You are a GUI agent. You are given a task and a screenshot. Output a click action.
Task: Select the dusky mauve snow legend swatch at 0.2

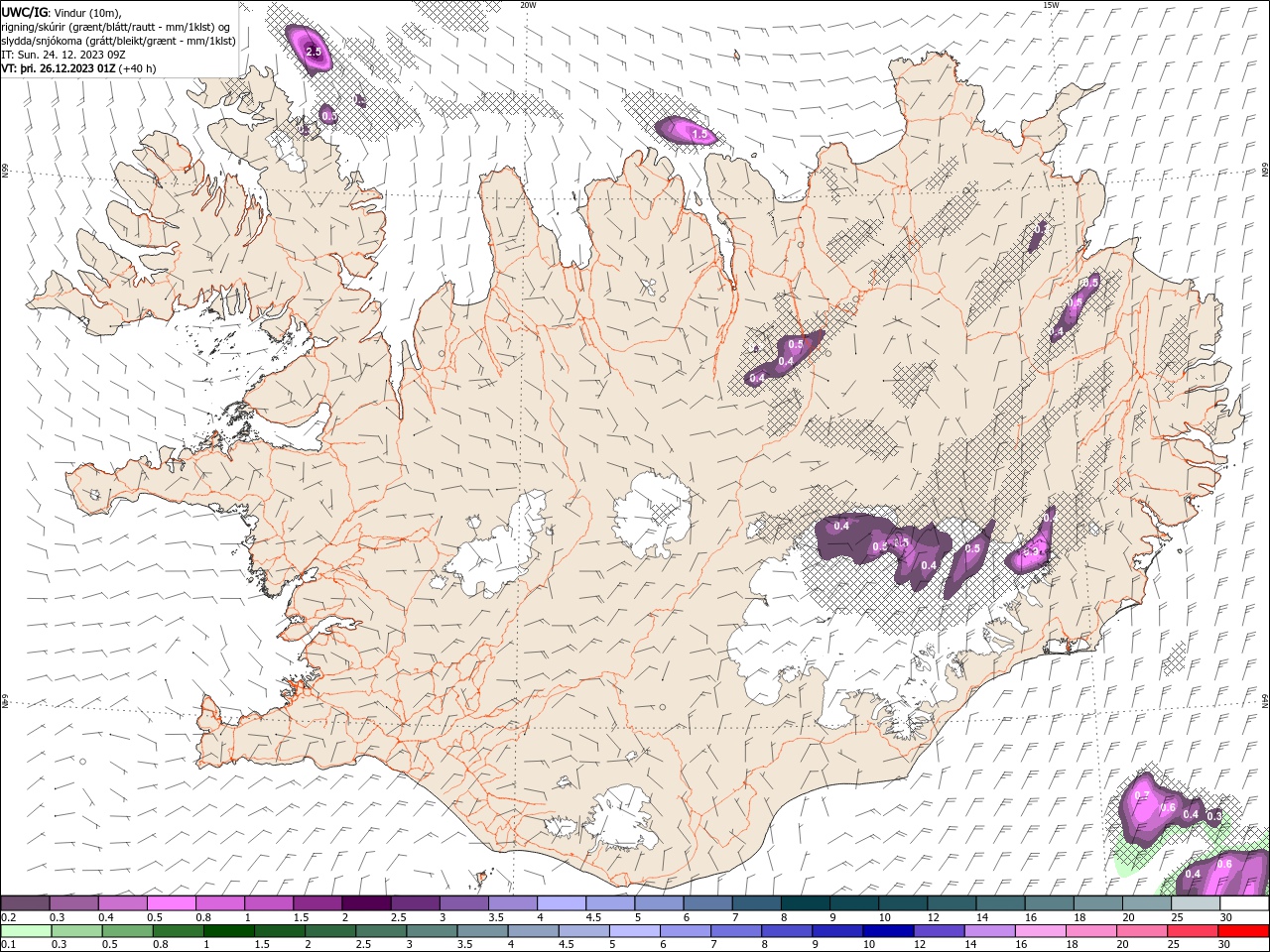26,903
